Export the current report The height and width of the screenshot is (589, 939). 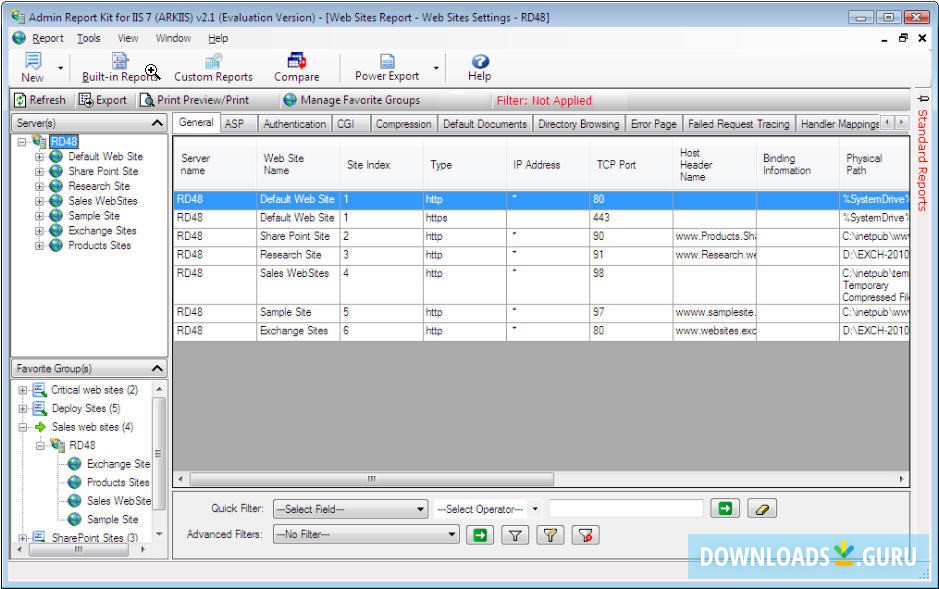point(103,99)
